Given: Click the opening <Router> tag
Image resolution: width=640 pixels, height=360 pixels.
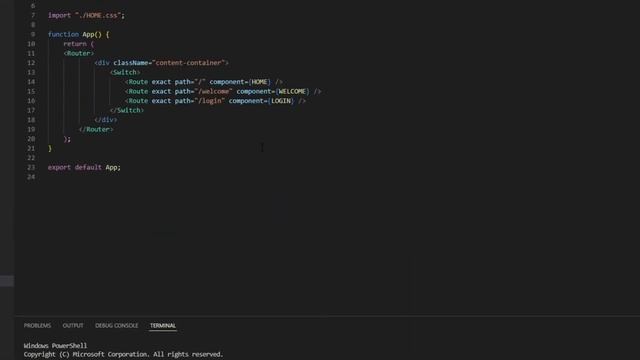Looking at the screenshot, I should click(x=78, y=53).
